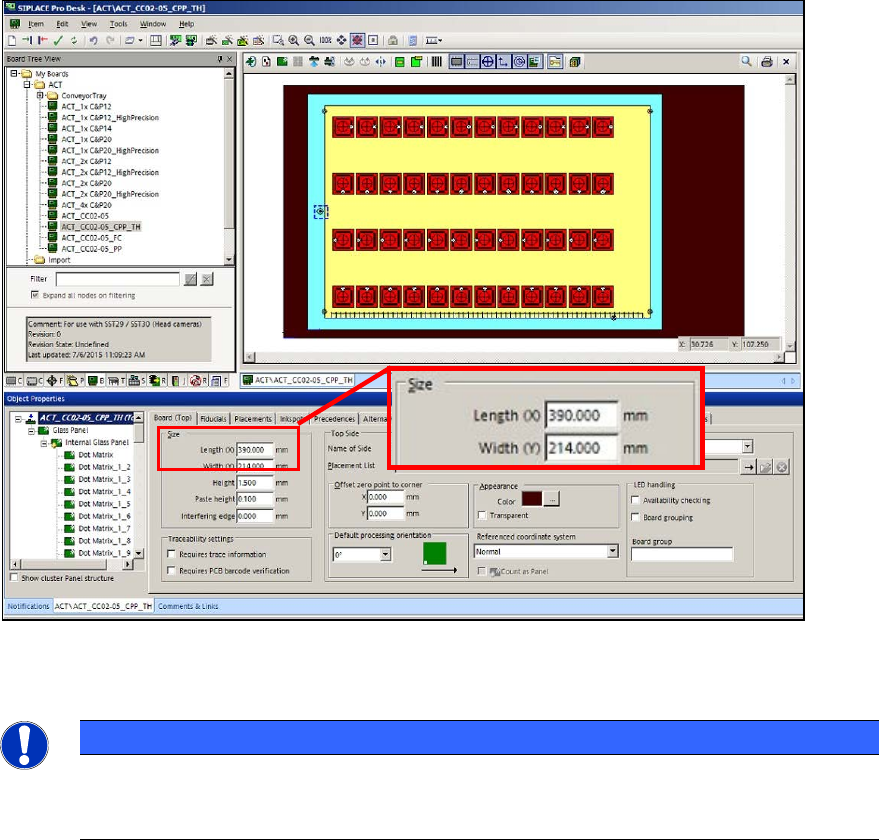Toggle the highlighted red component-shapes icon
Image resolution: width=879 pixels, height=840 pixels.
pos(357,40)
